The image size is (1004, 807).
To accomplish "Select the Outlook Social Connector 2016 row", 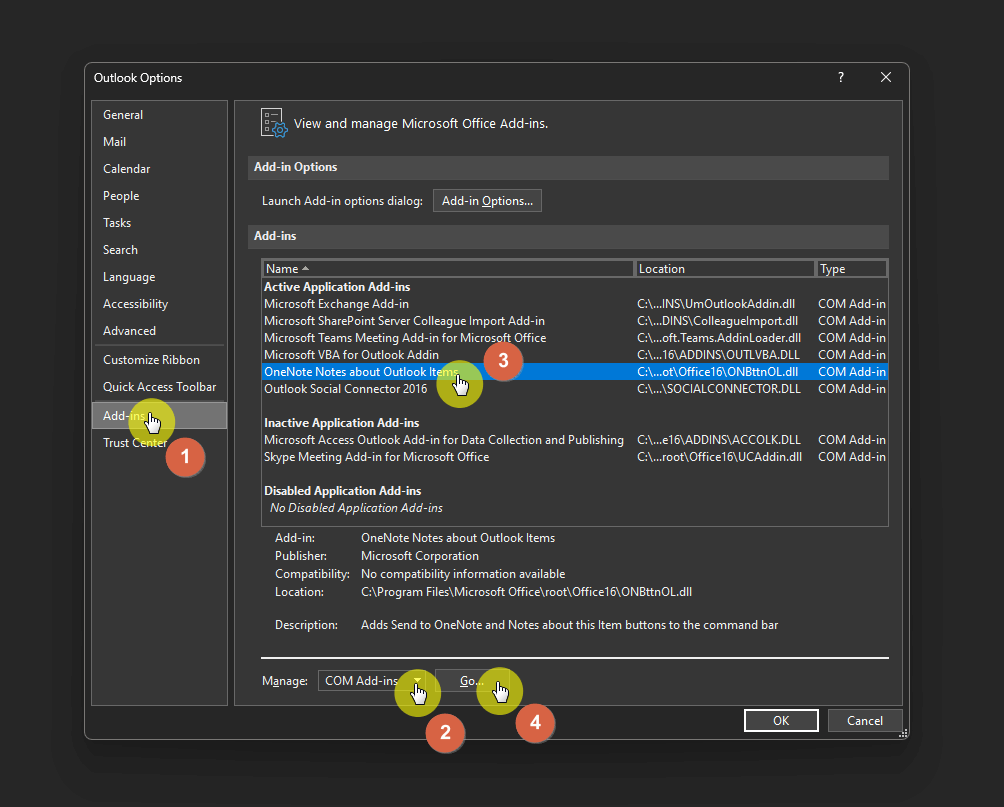I will tap(574, 388).
